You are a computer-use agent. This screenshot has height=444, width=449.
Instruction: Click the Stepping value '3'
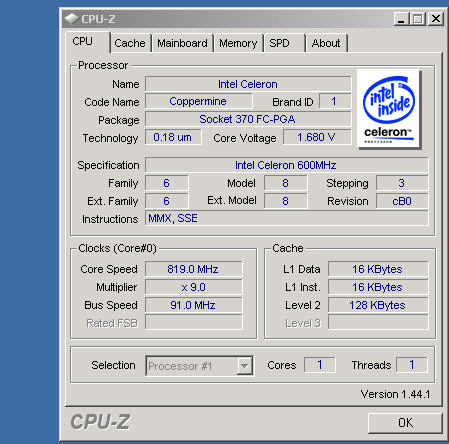point(402,183)
